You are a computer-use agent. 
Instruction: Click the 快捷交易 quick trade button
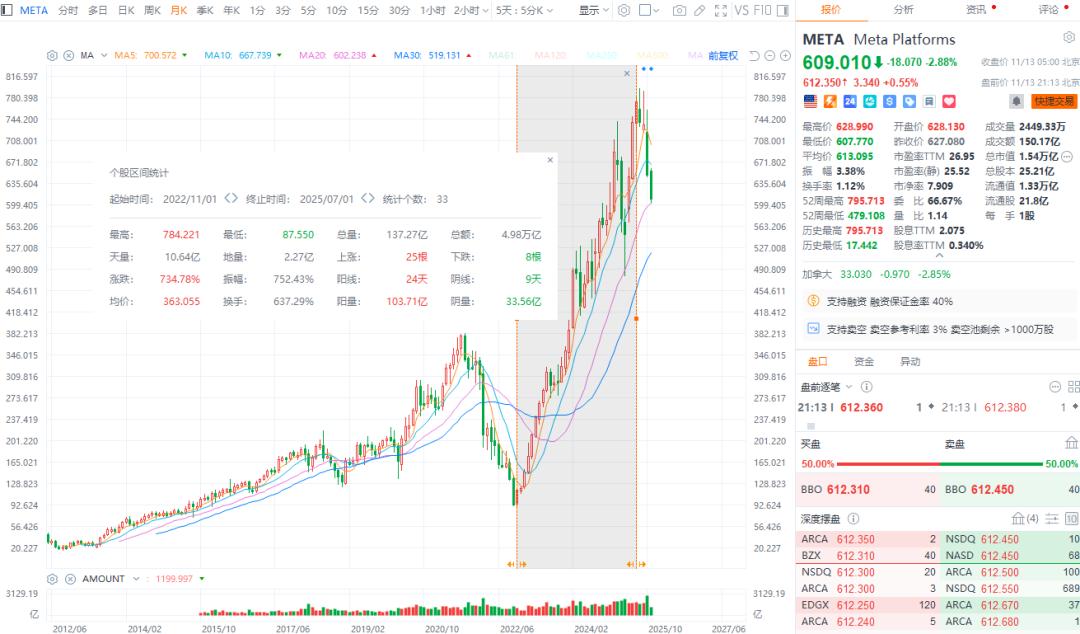coord(1054,101)
